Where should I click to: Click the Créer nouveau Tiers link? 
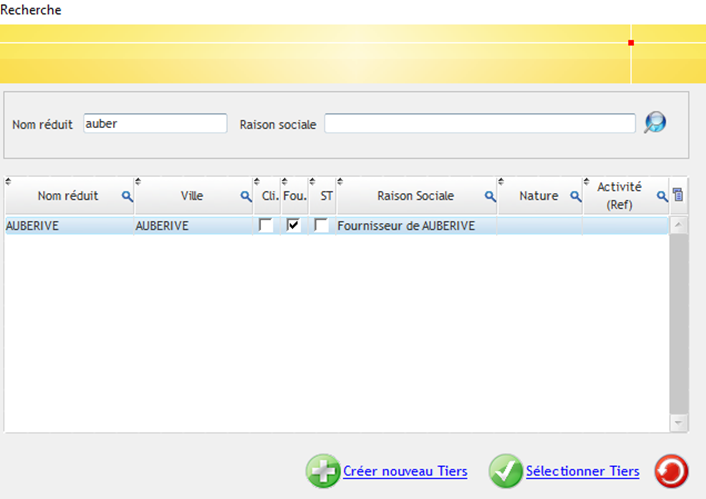[x=404, y=472]
